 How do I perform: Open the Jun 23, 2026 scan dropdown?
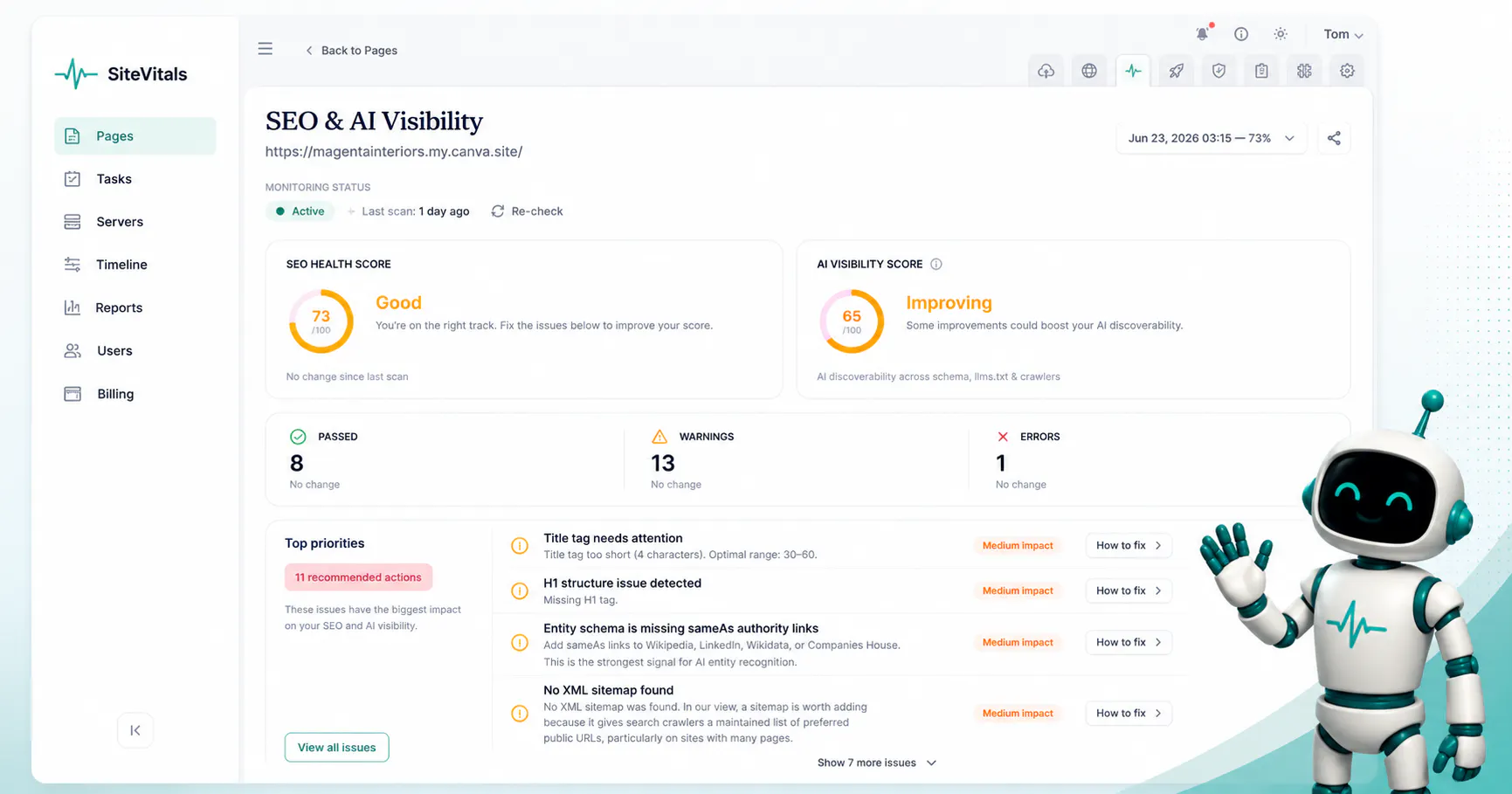tap(1212, 138)
